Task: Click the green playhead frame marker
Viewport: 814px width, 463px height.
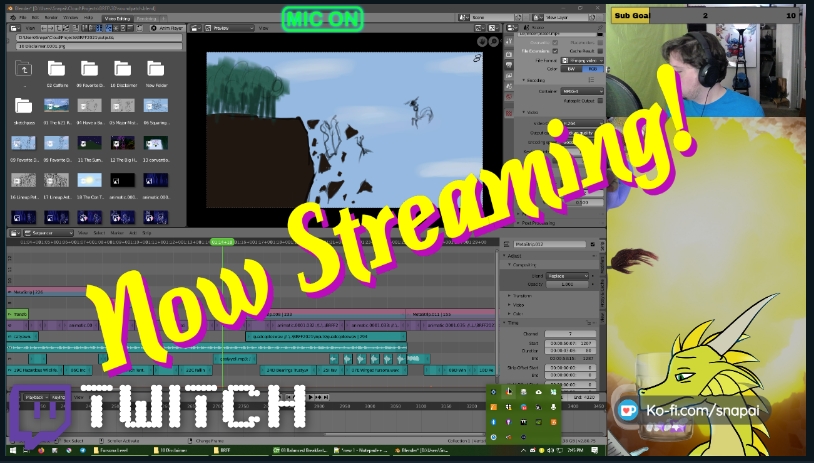Action: (x=222, y=242)
